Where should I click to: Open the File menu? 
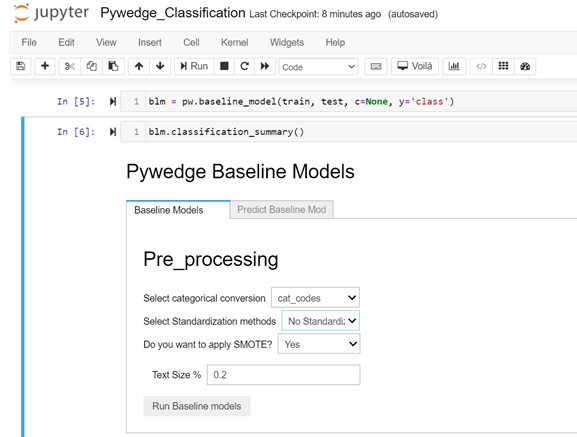[x=29, y=43]
